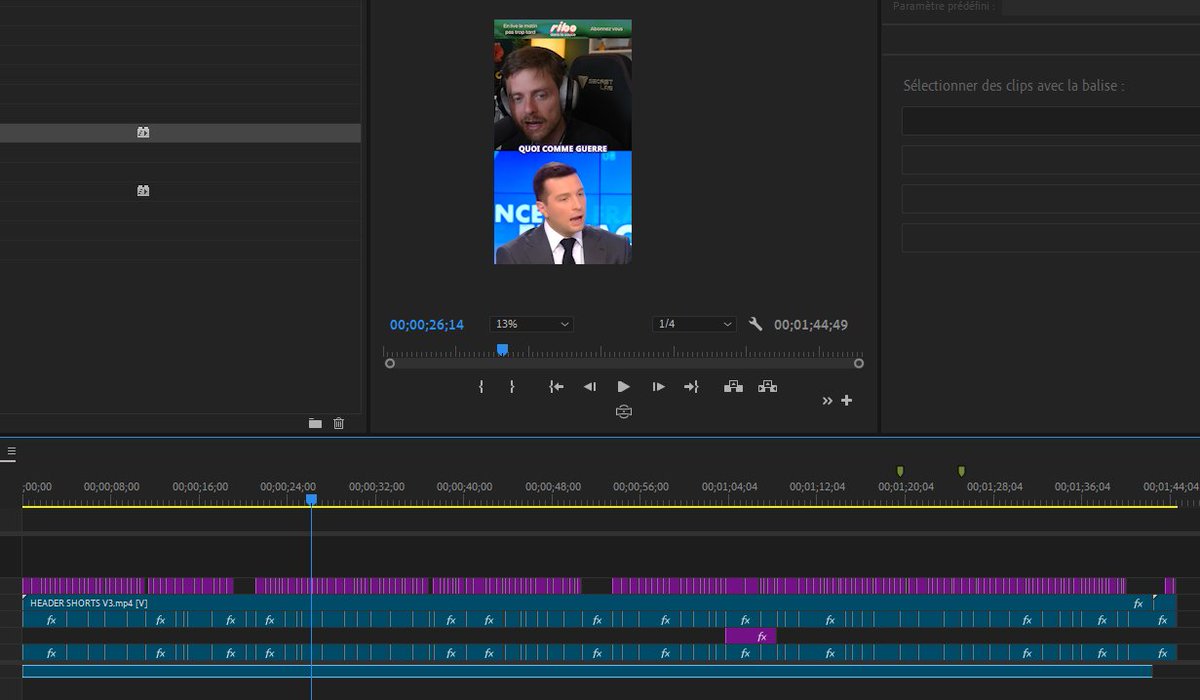1200x700 pixels.
Task: Click the Mark Out button
Action: click(x=512, y=387)
